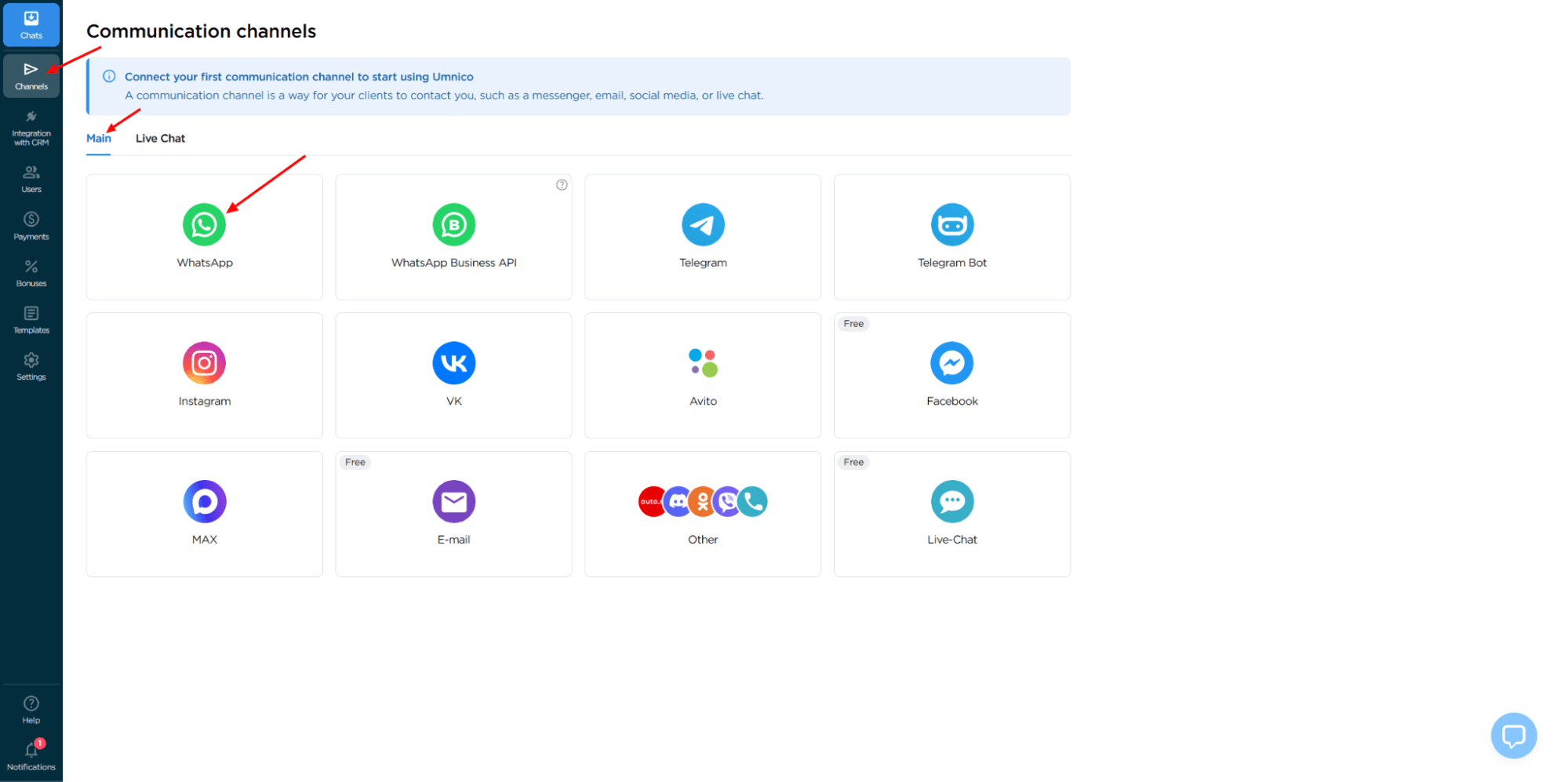
Task: Click the Free badge on Live-Chat card
Action: point(853,463)
